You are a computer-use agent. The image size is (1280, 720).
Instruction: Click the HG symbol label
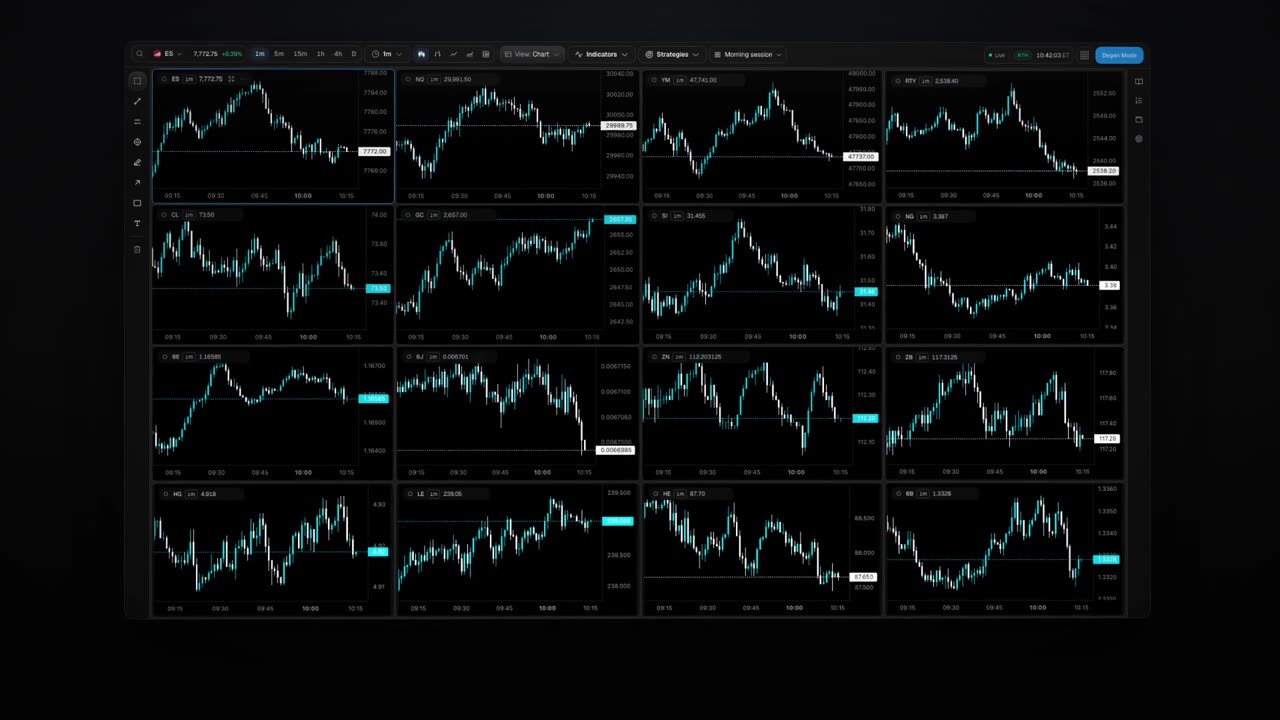tap(178, 494)
